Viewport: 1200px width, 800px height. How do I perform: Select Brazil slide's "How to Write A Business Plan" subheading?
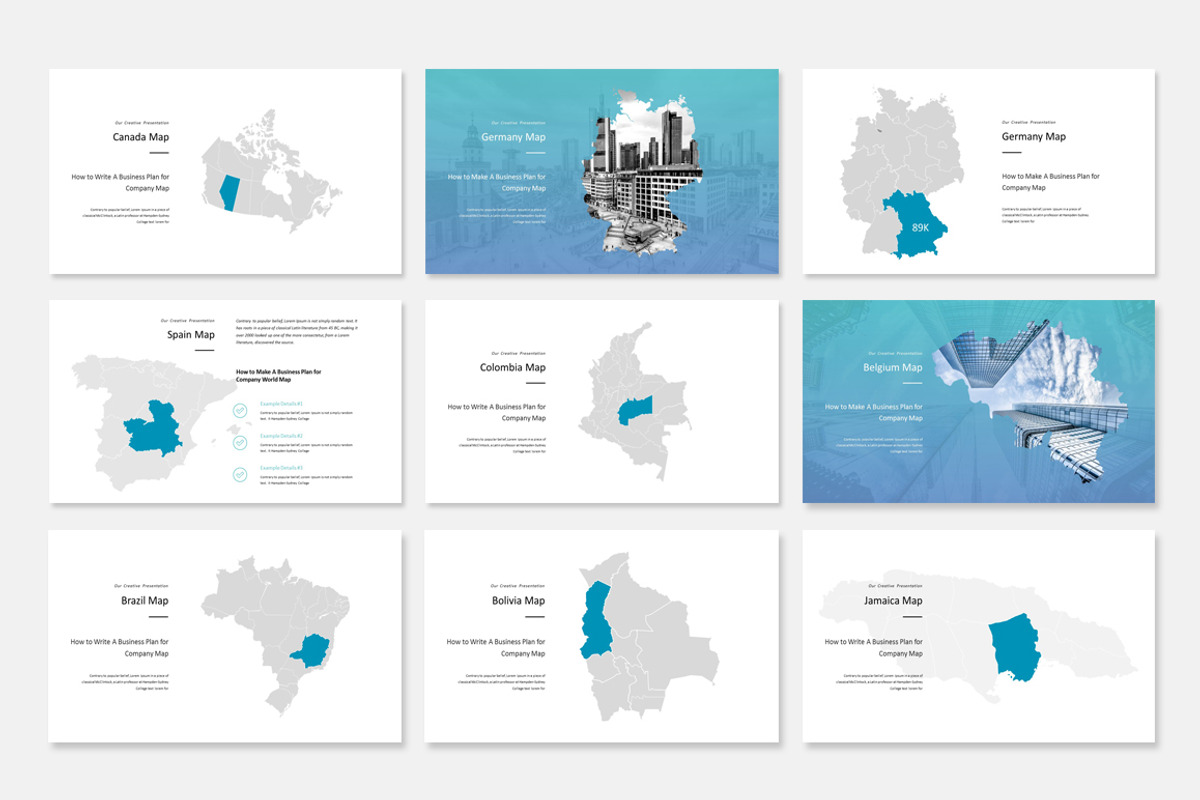120,647
